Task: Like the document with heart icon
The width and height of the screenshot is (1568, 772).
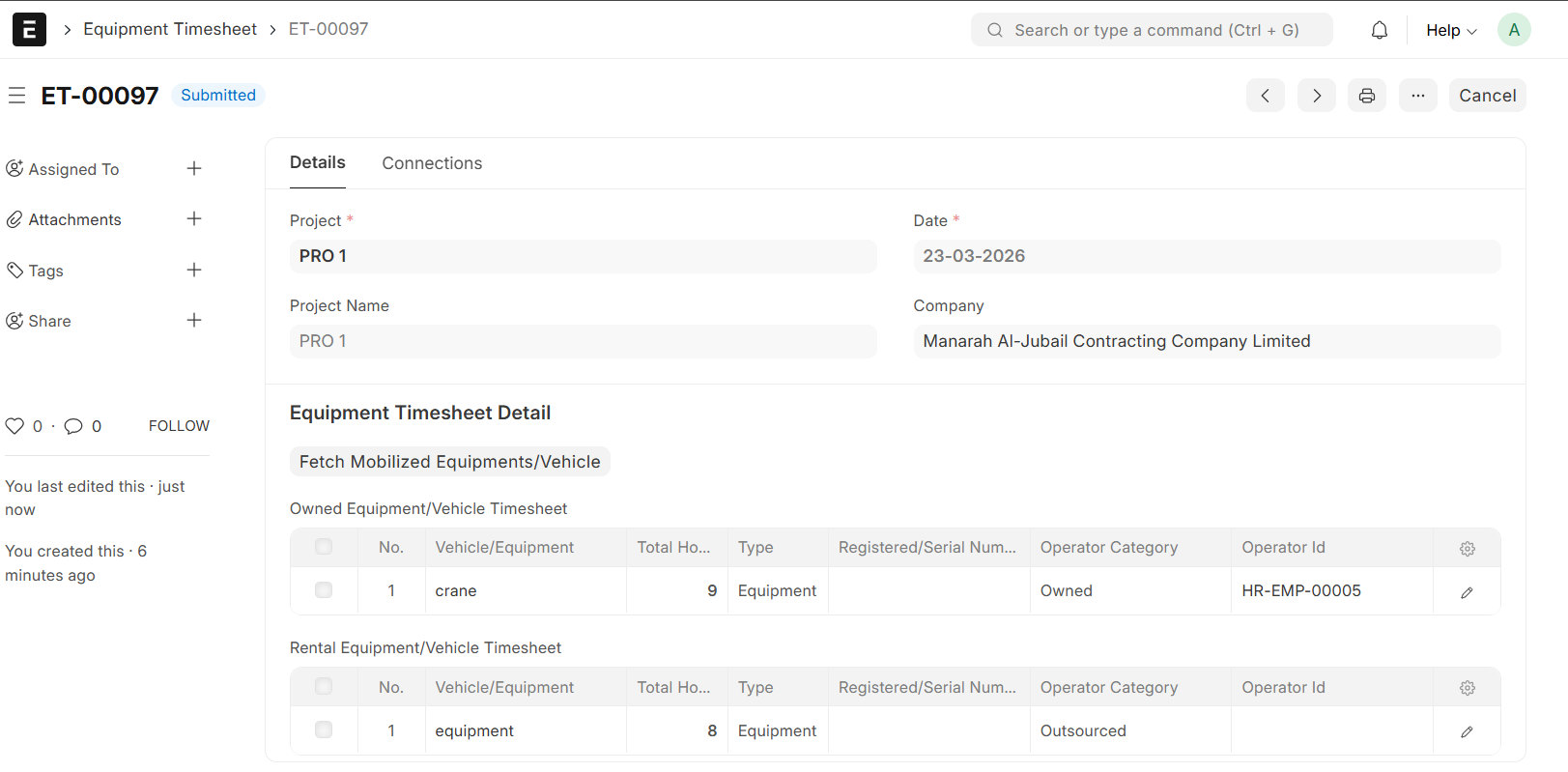Action: click(14, 426)
